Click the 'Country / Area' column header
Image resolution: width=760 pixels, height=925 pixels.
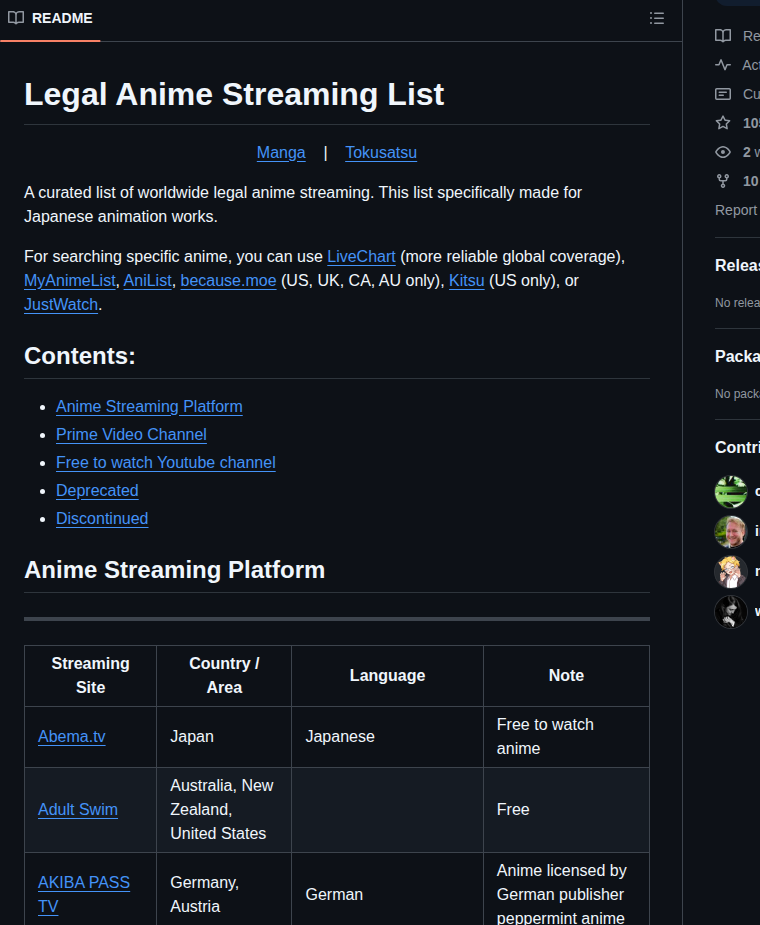(x=224, y=675)
